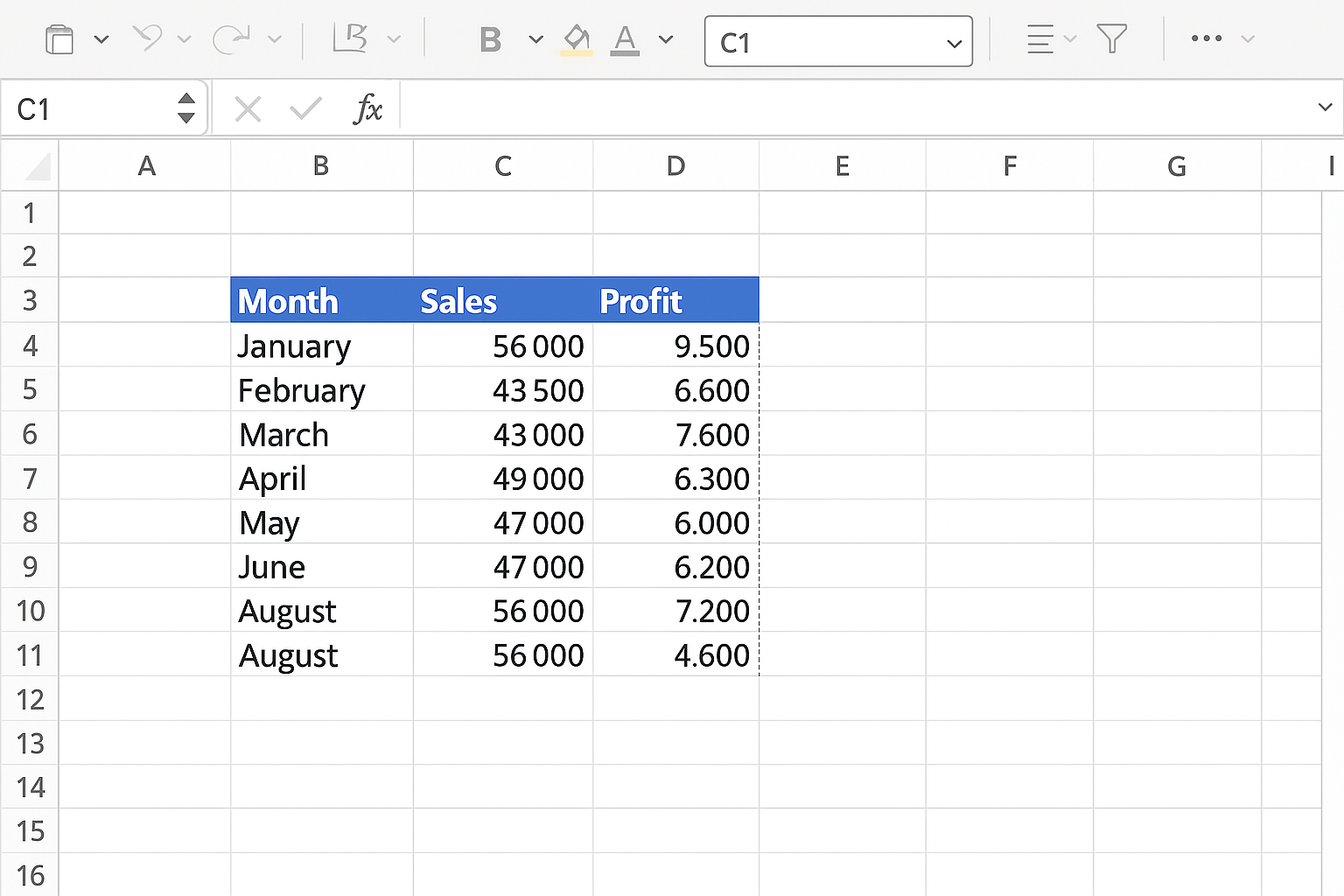The width and height of the screenshot is (1344, 896).
Task: Cancel the formula bar entry
Action: tap(248, 109)
